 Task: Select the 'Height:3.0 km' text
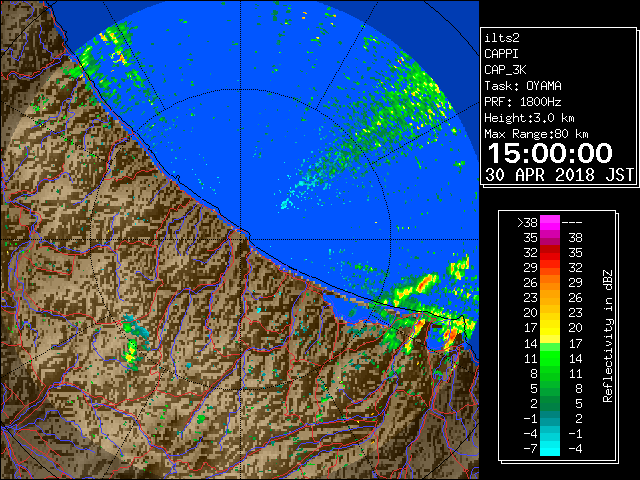tap(529, 118)
